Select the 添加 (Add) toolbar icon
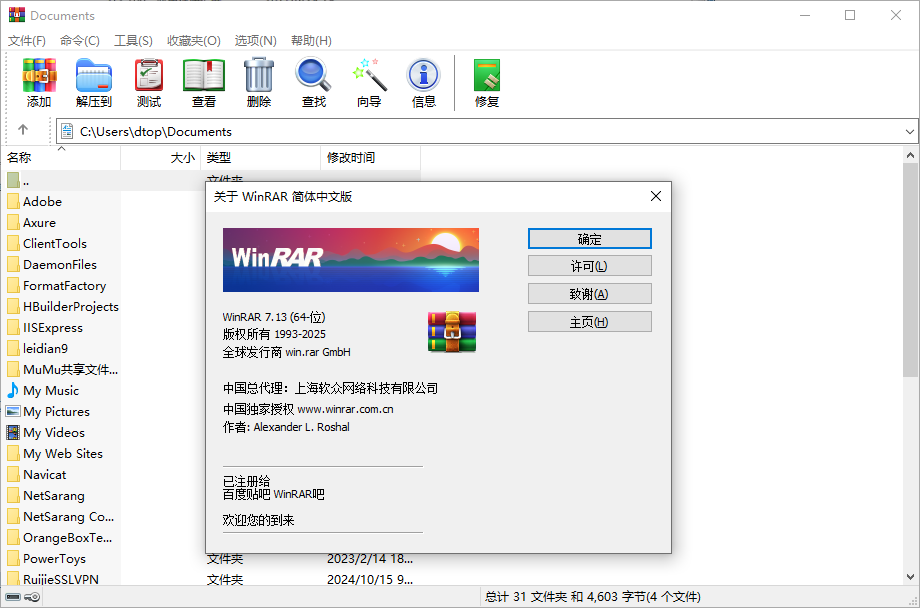Image resolution: width=920 pixels, height=608 pixels. 38,80
